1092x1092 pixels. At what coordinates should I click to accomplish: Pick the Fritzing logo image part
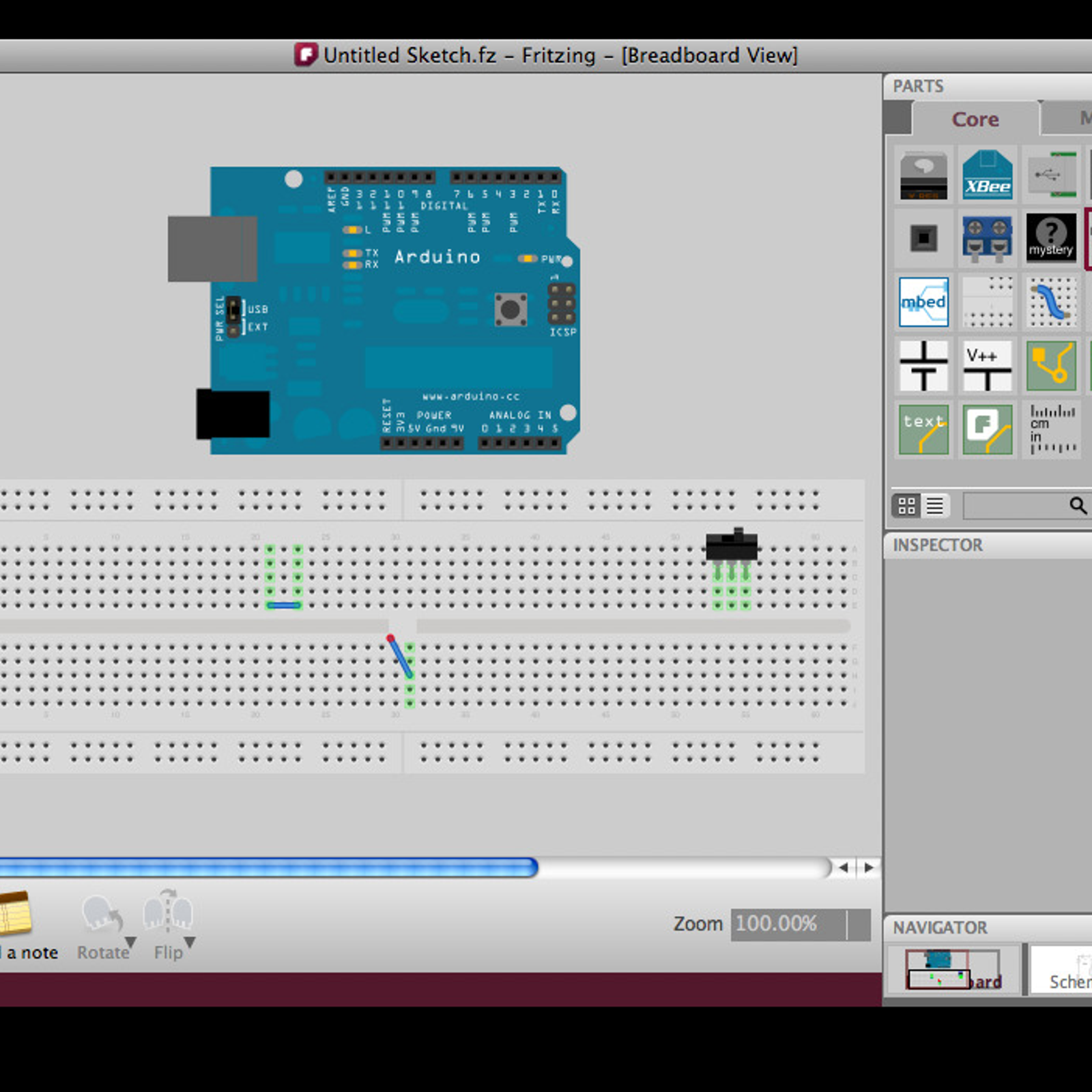tap(987, 429)
